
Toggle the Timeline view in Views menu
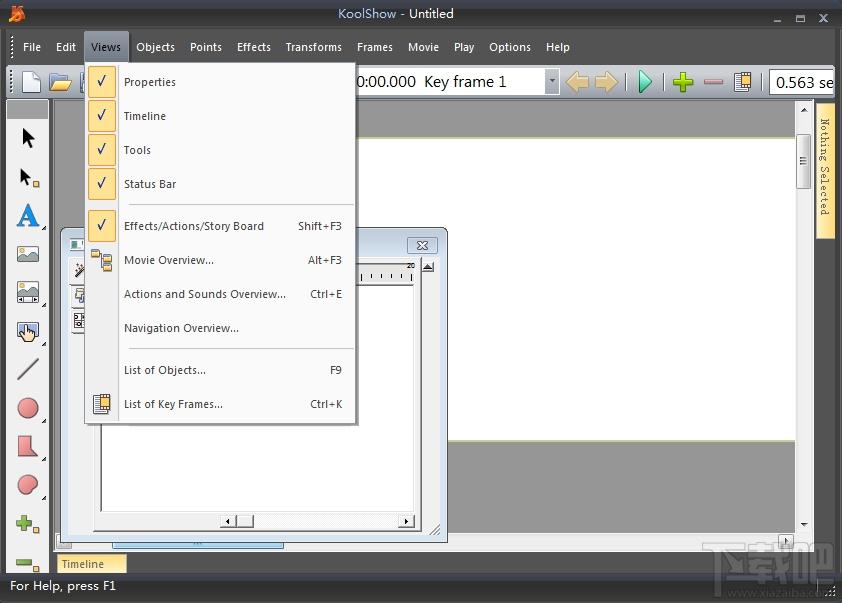pyautogui.click(x=221, y=116)
